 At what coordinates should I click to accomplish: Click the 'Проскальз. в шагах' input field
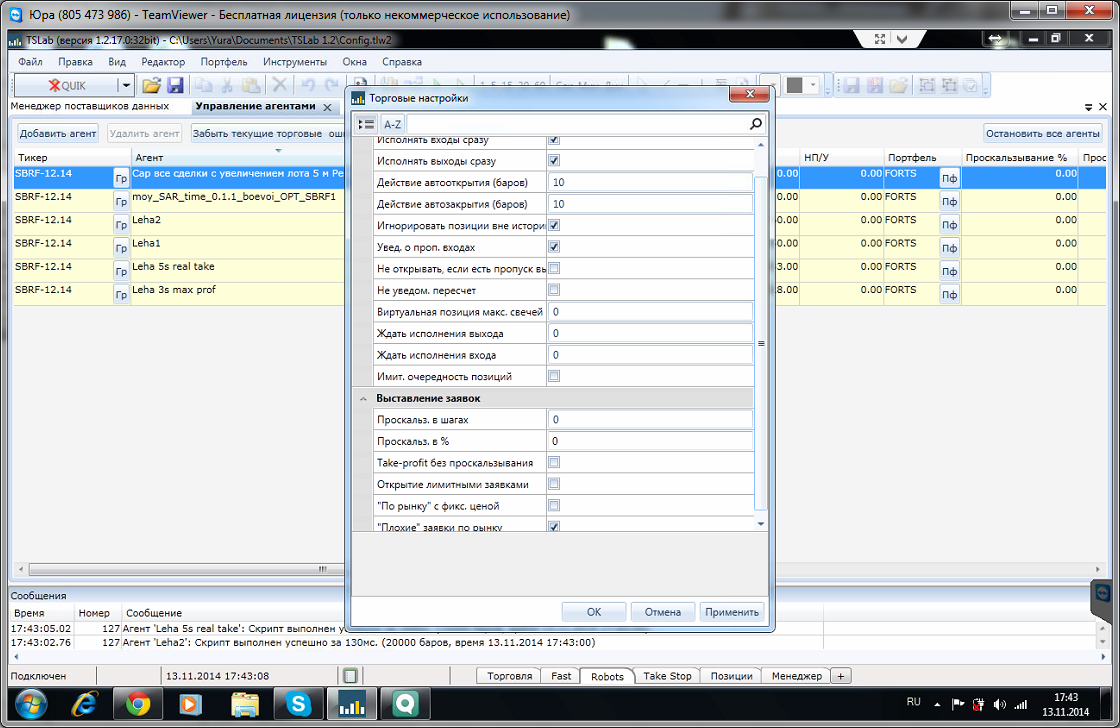pyautogui.click(x=650, y=420)
